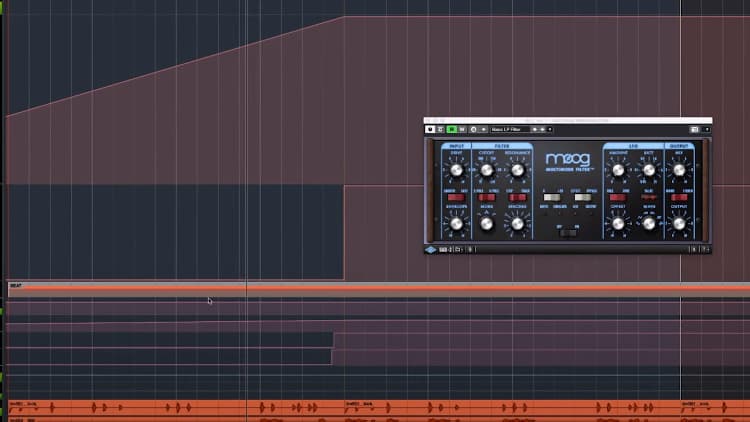The image size is (750, 422).
Task: Click the icon left of the footer question mark
Action: pyautogui.click(x=694, y=250)
